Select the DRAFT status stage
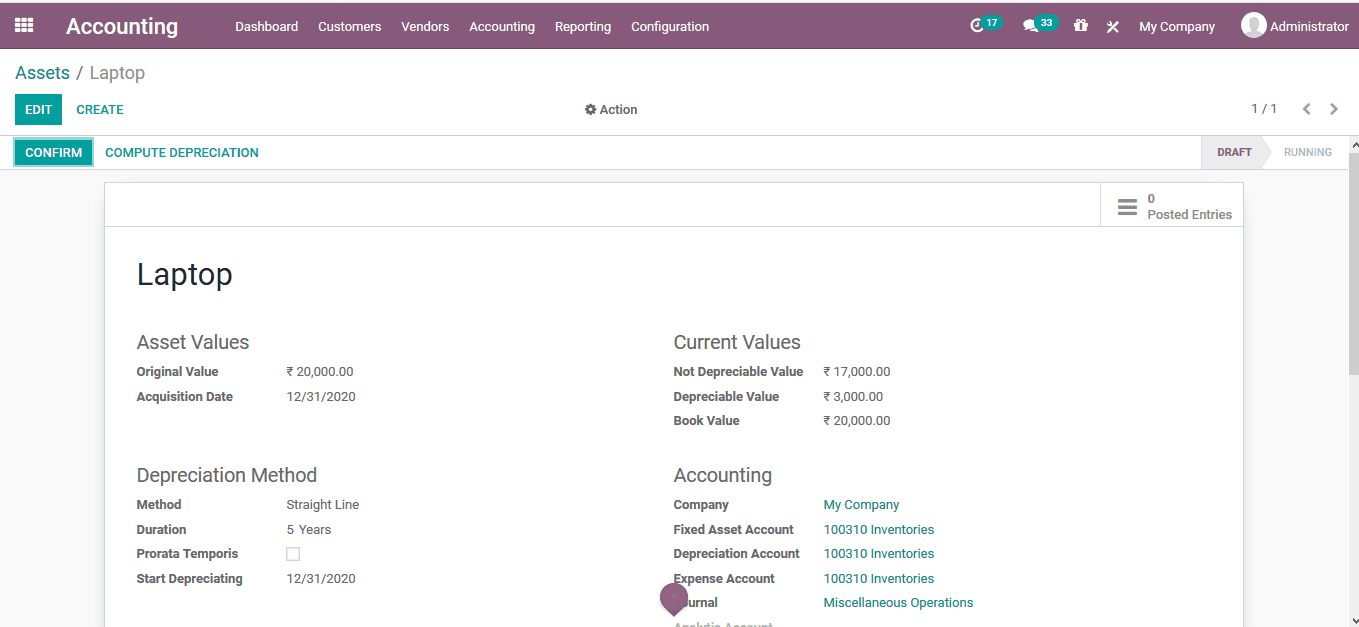This screenshot has width=1359, height=627. click(x=1233, y=152)
